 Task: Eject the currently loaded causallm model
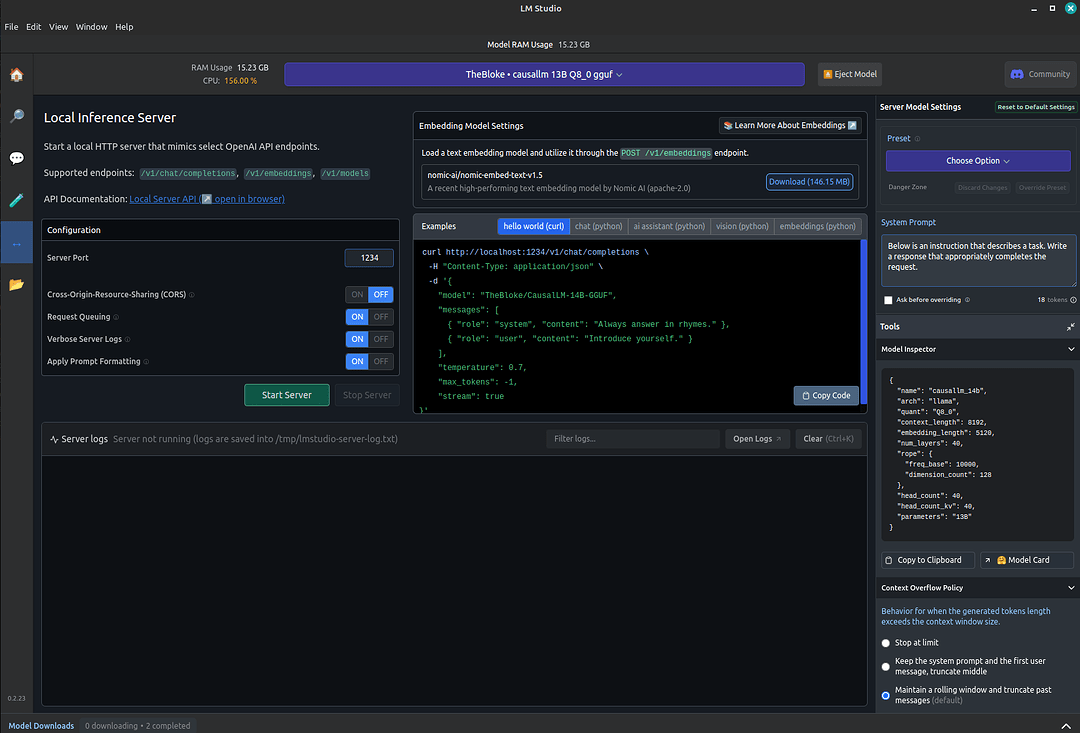point(849,74)
